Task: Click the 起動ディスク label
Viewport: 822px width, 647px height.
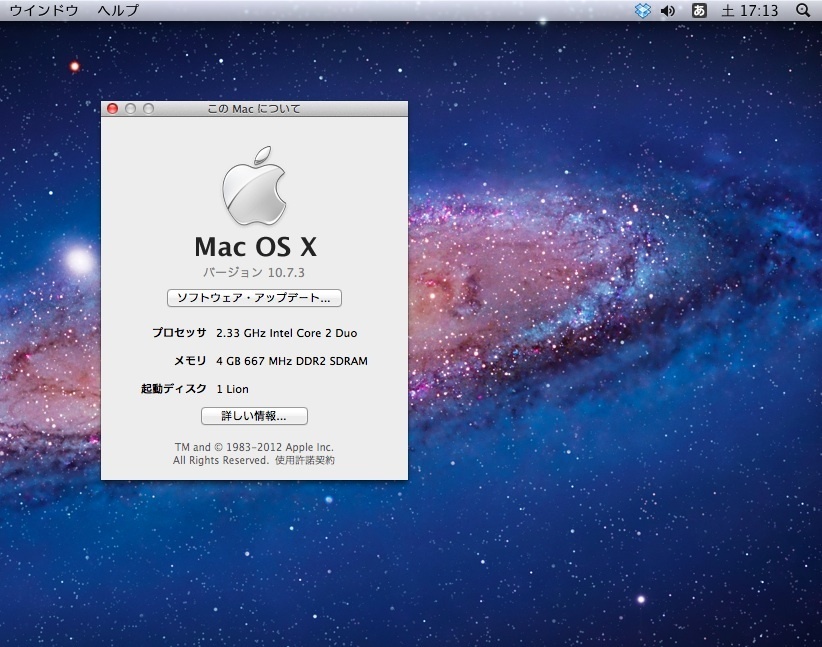Action: [x=174, y=389]
